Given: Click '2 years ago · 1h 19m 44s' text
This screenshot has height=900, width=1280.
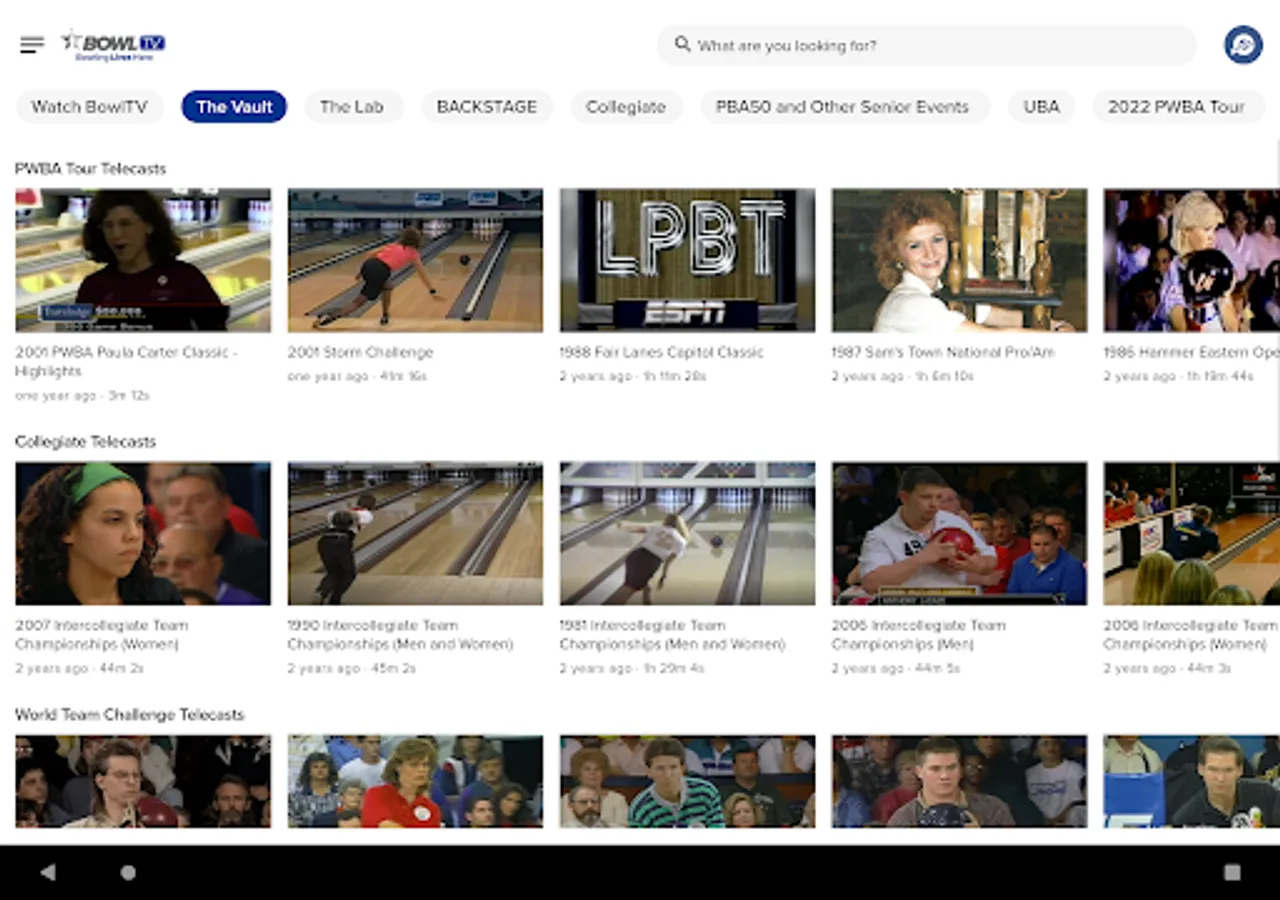Looking at the screenshot, I should [x=1179, y=377].
